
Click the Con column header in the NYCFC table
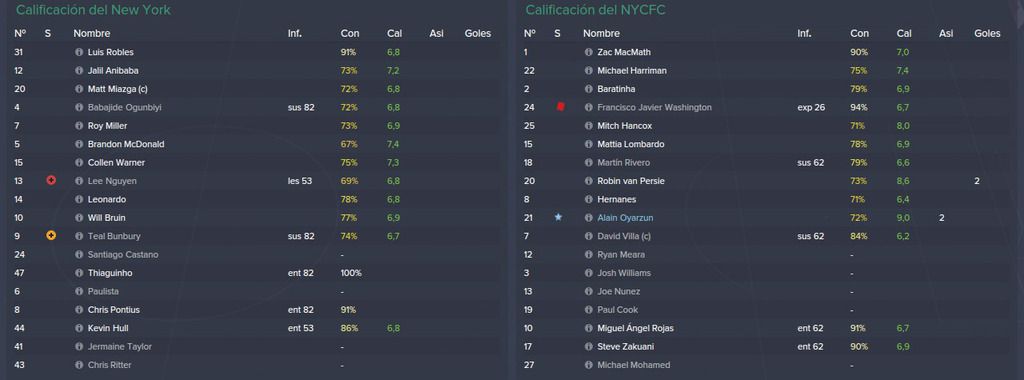[x=859, y=33]
